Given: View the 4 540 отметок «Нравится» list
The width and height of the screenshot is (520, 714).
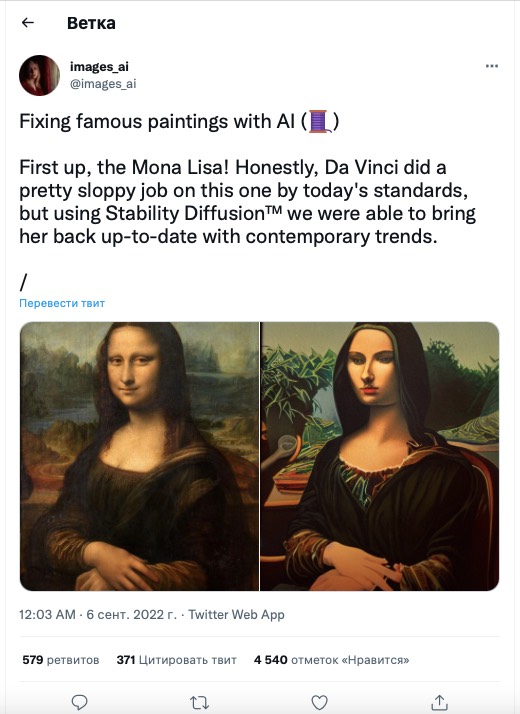Looking at the screenshot, I should coord(331,660).
